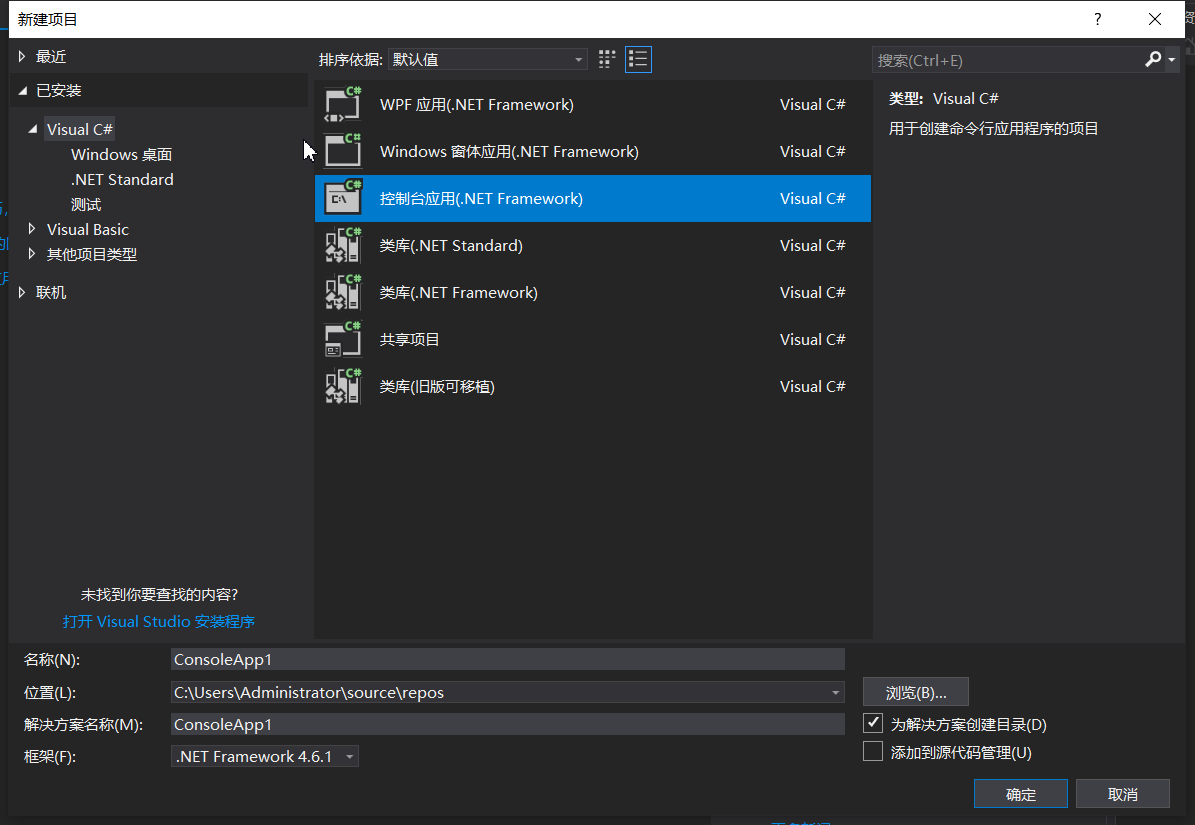The image size is (1195, 825).
Task: Click the location path text field
Action: (499, 692)
